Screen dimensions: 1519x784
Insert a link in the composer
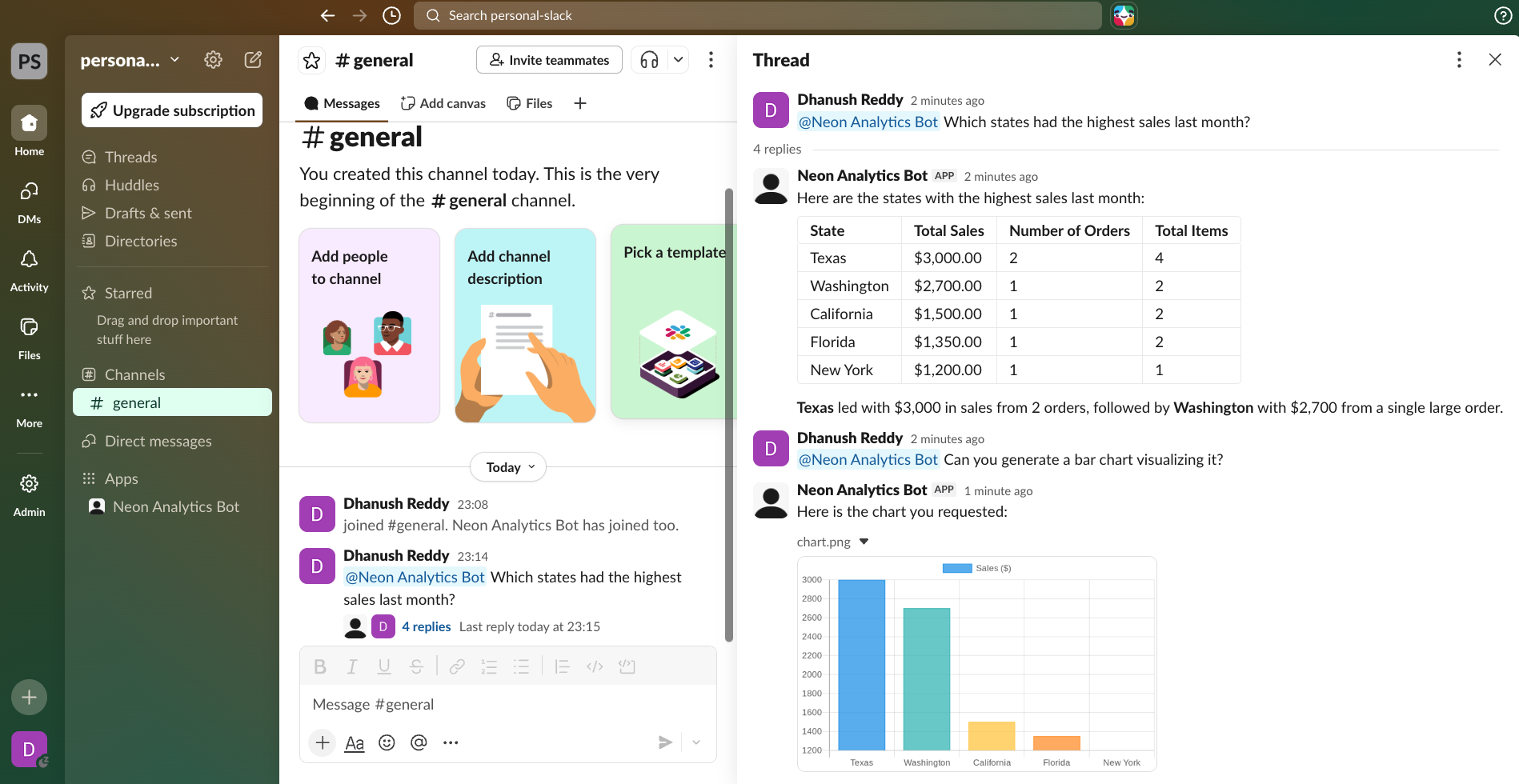[457, 666]
